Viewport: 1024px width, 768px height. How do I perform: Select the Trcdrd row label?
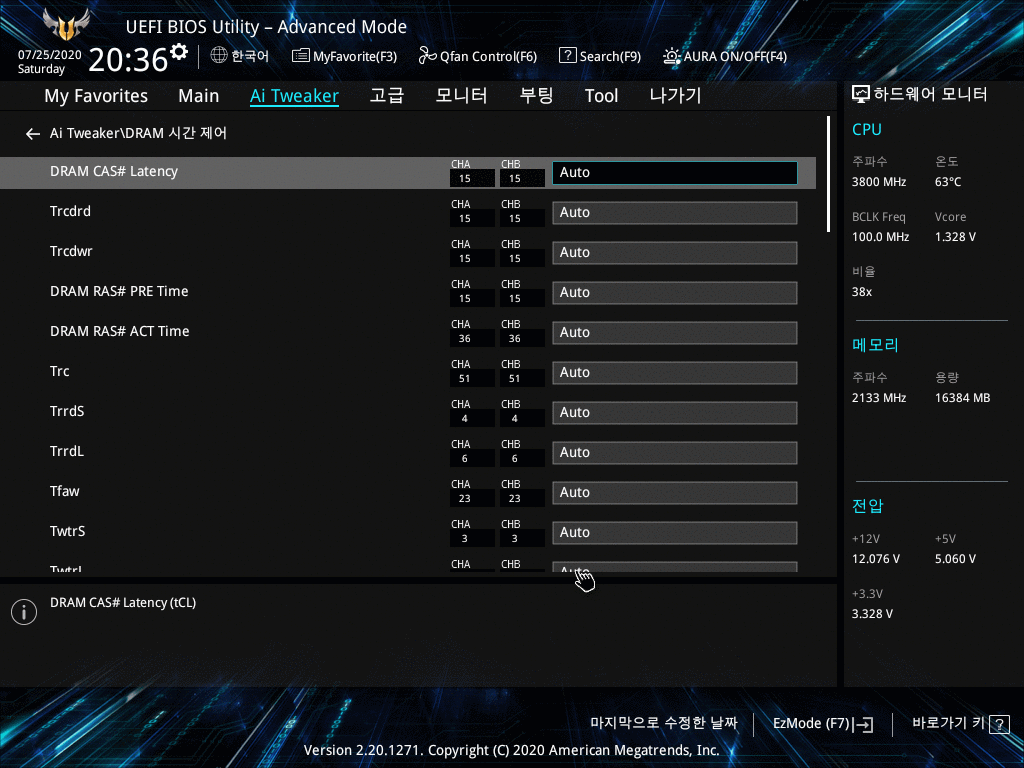click(x=71, y=212)
